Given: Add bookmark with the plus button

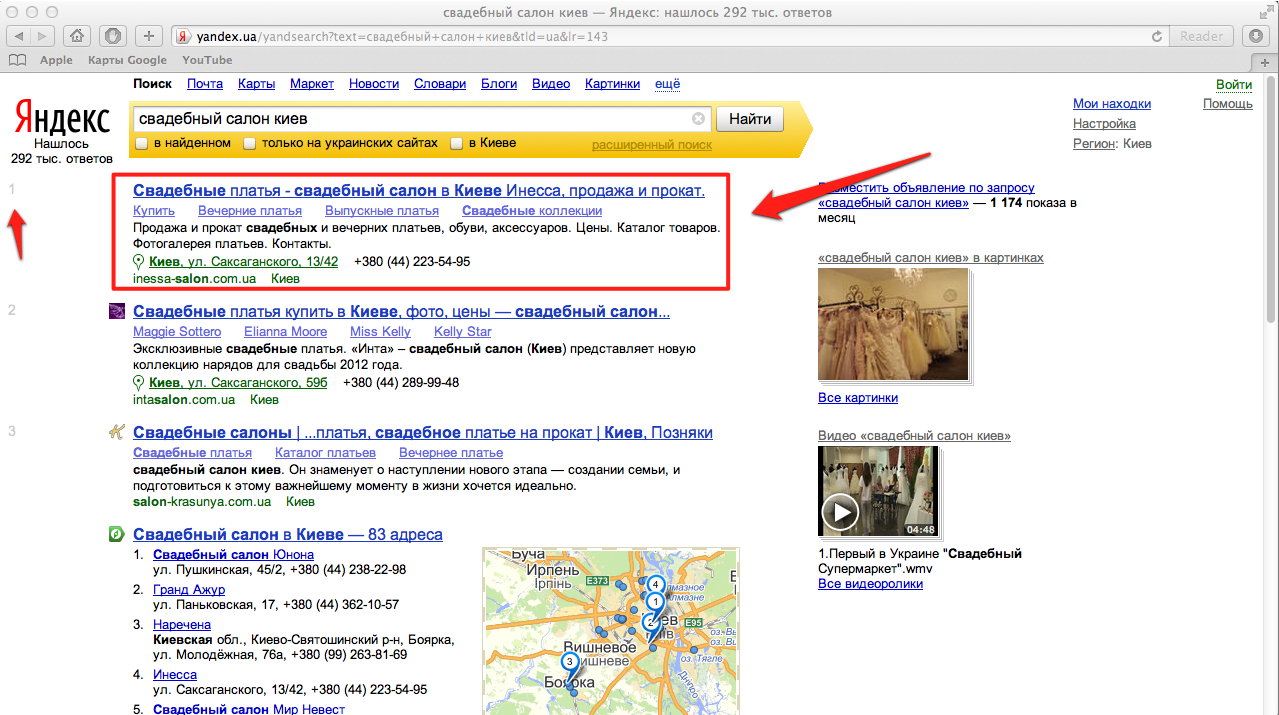Looking at the screenshot, I should pyautogui.click(x=148, y=36).
